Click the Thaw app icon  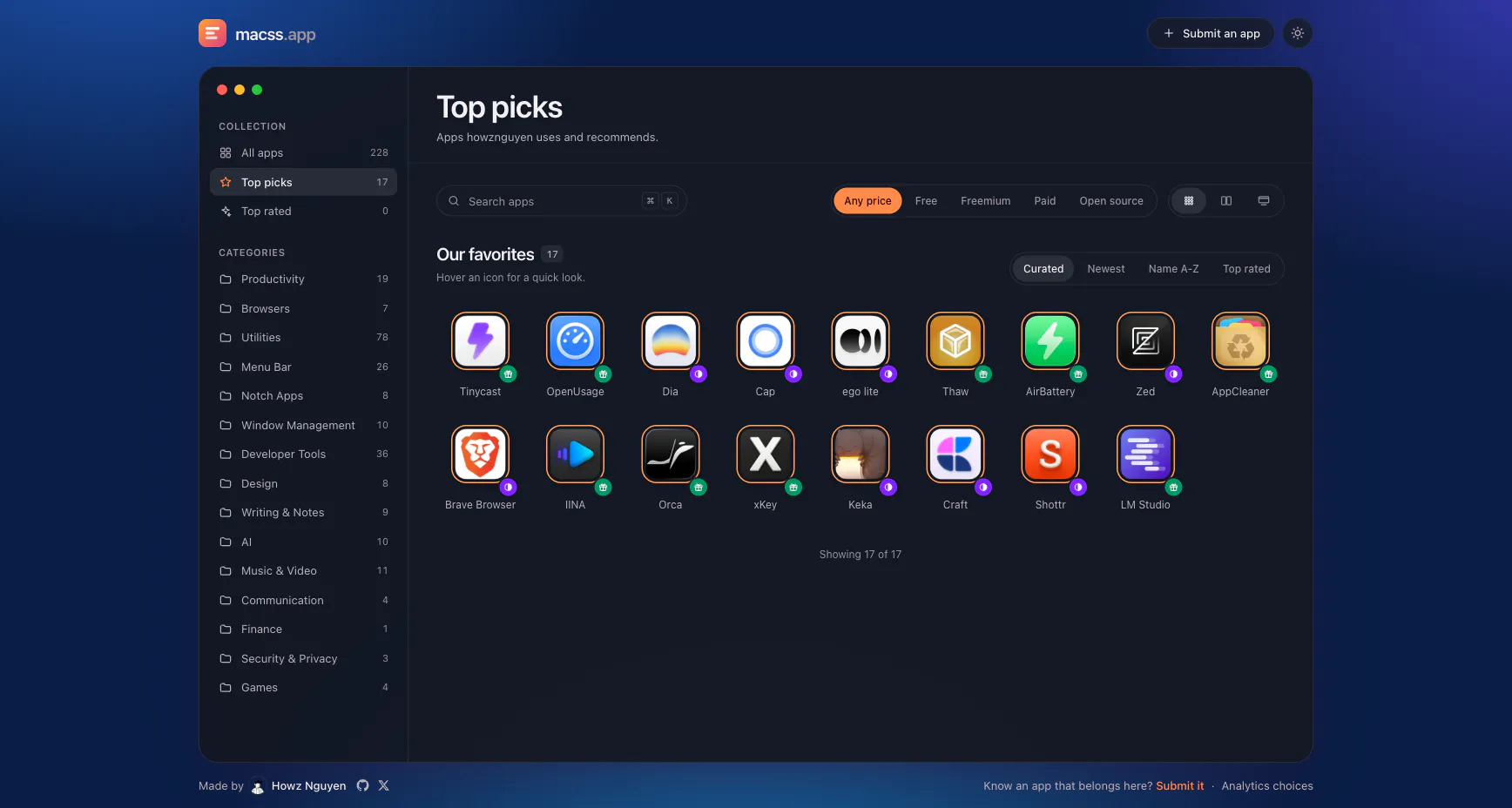[x=955, y=340]
